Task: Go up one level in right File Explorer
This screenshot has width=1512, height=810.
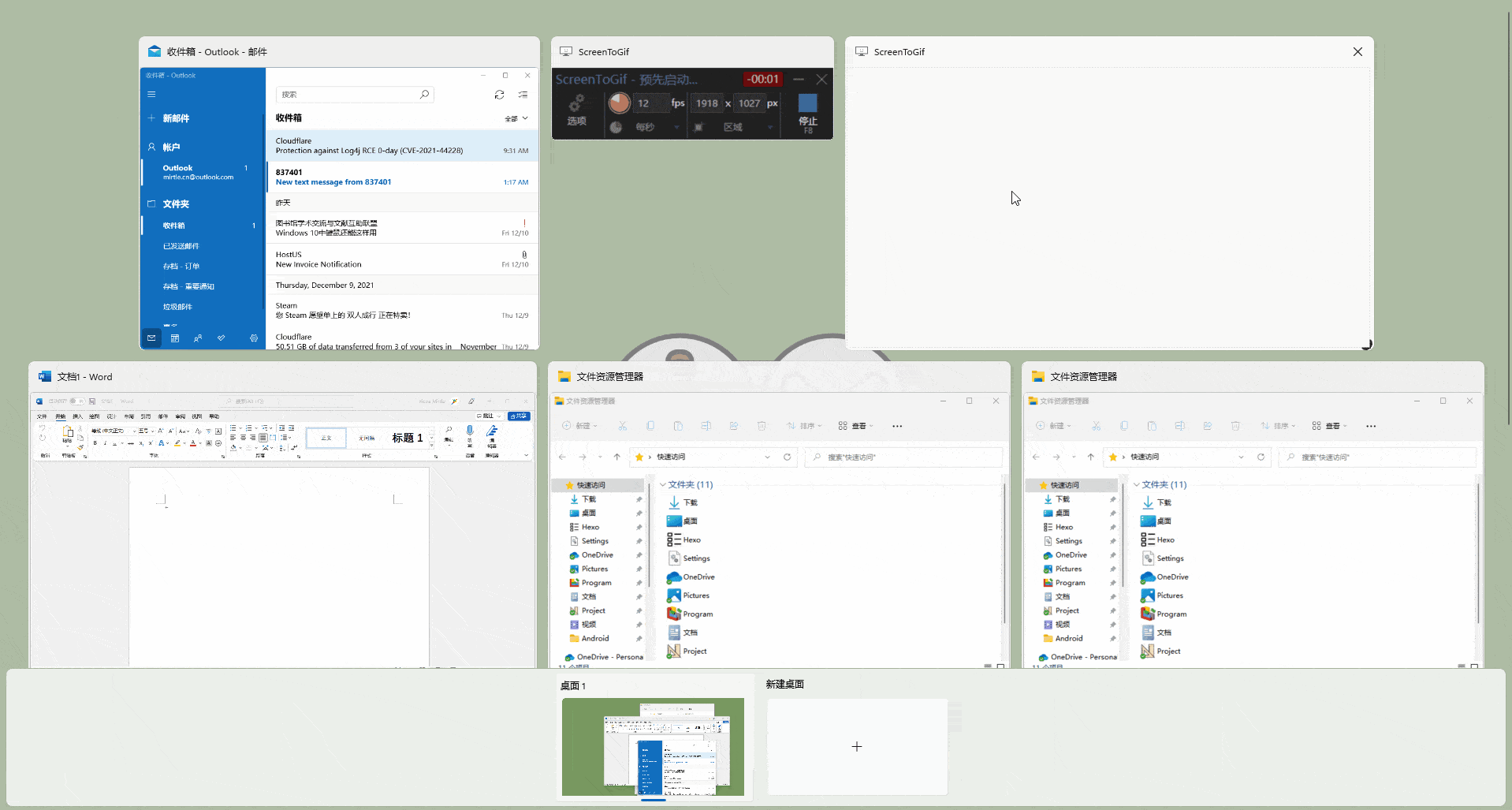Action: point(1090,457)
